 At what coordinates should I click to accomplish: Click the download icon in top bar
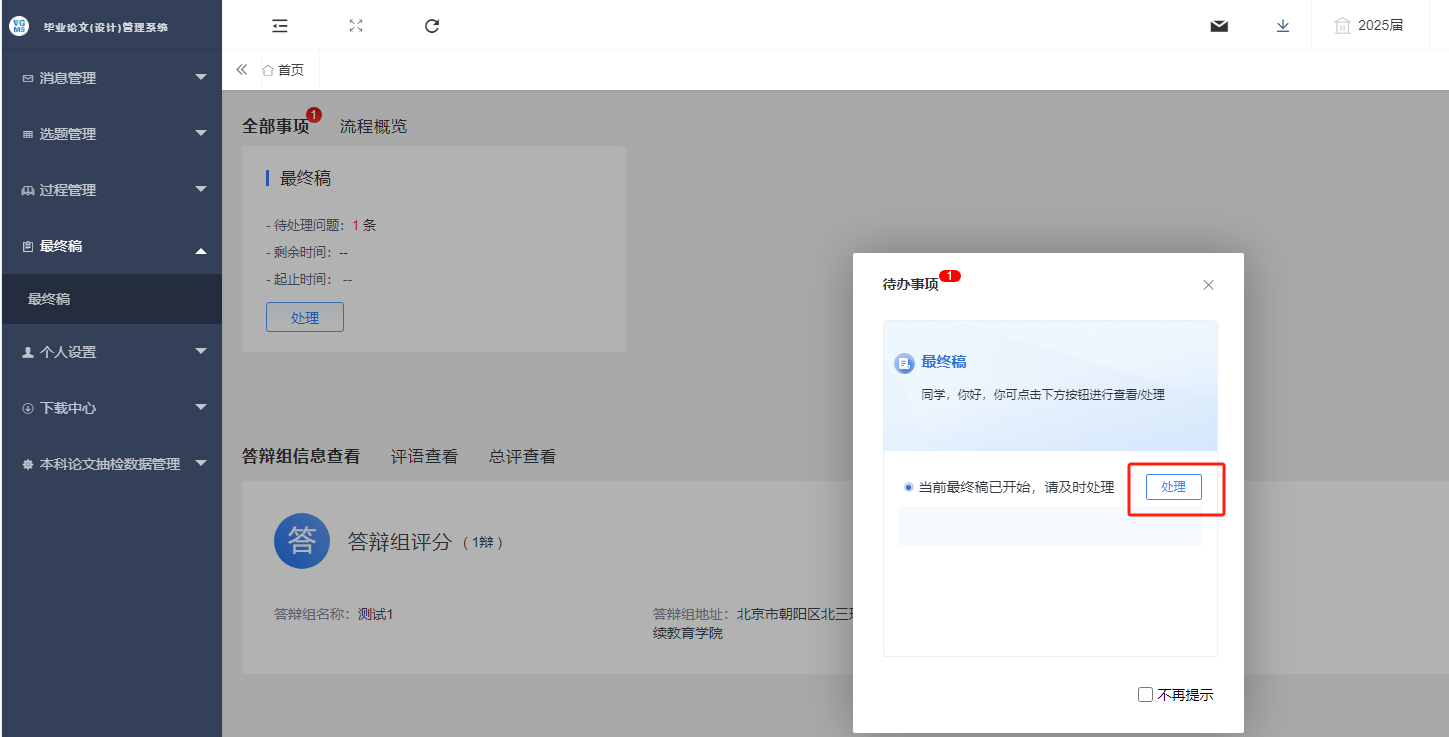coord(1283,26)
